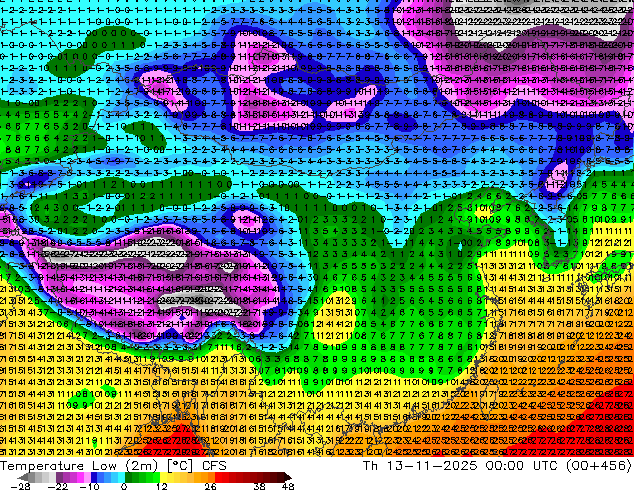This screenshot has width=634, height=490.
Task: Click the 'Temperature Low (2m) [°C] CFS' title
Action: coord(113,466)
